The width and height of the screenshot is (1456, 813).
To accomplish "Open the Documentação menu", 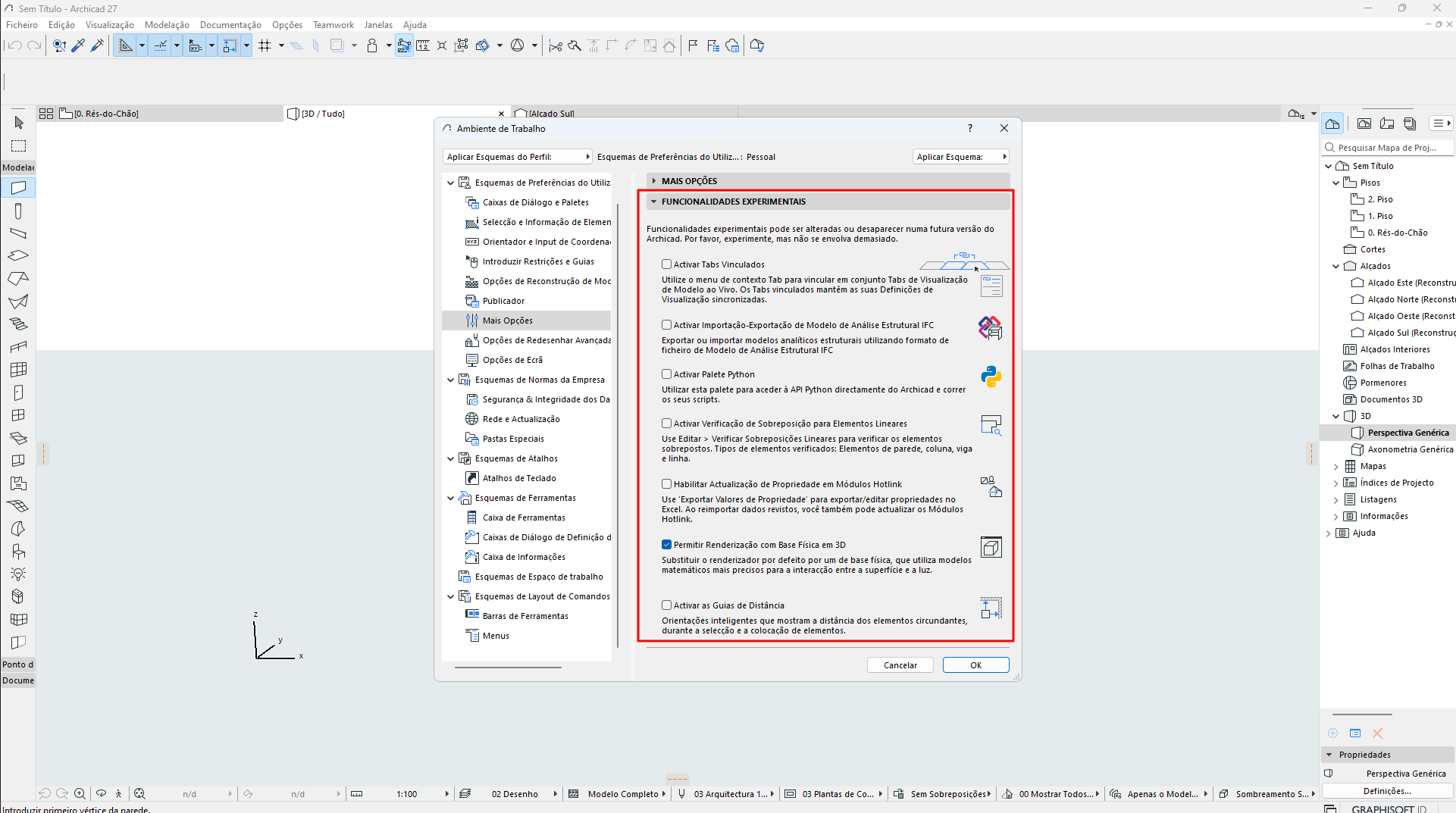I will pos(230,25).
